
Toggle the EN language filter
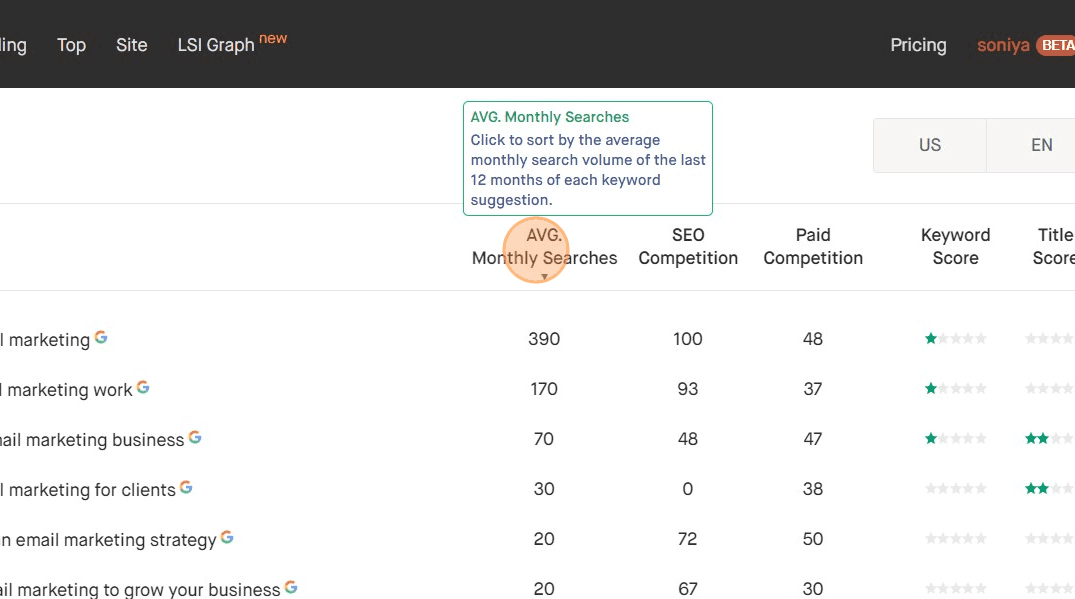pyautogui.click(x=1042, y=144)
